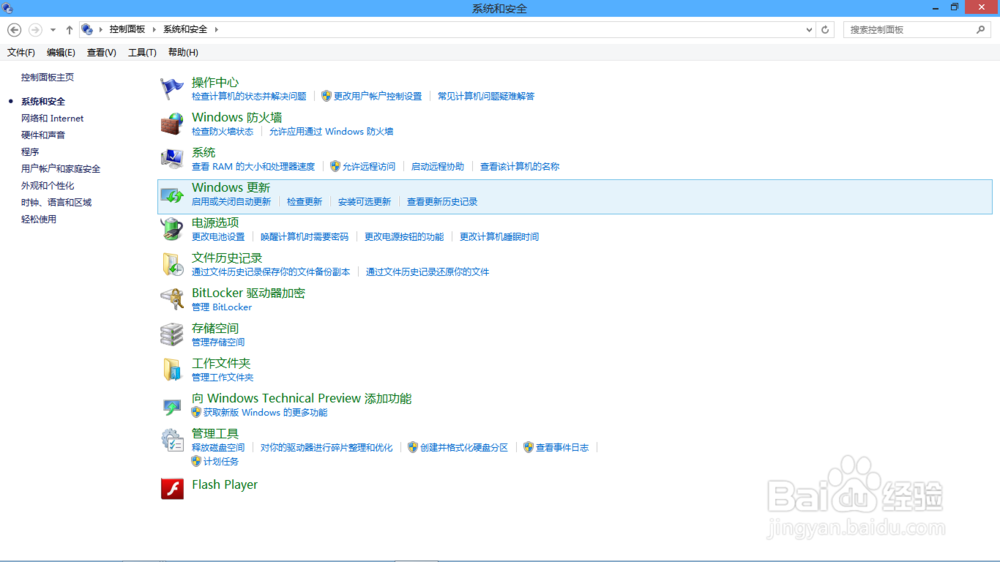Click the 文件历史记录 folder icon
Screen dimensions: 1000x562
(172, 263)
